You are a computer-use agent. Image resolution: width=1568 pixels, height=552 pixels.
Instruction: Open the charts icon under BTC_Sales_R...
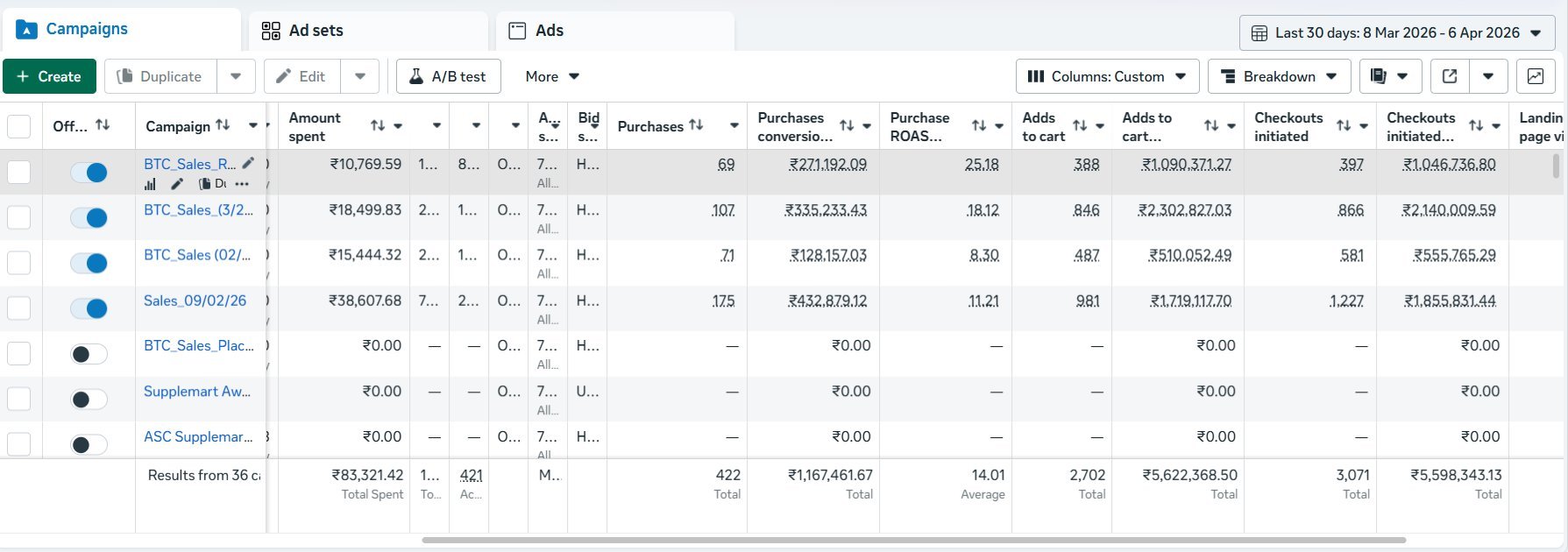151,184
